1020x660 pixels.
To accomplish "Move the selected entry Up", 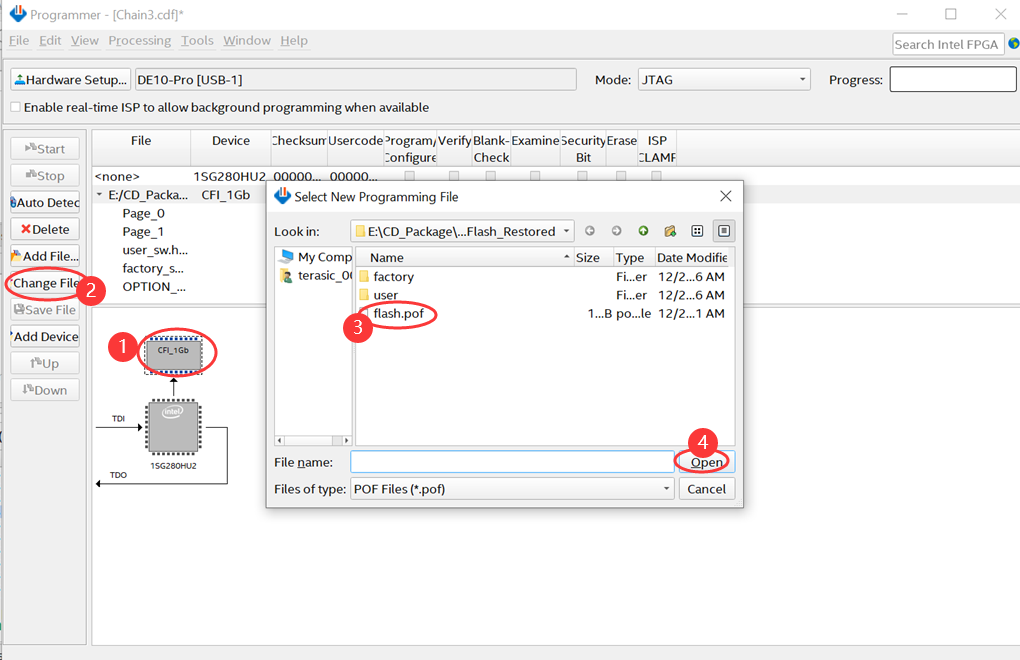I will (45, 363).
